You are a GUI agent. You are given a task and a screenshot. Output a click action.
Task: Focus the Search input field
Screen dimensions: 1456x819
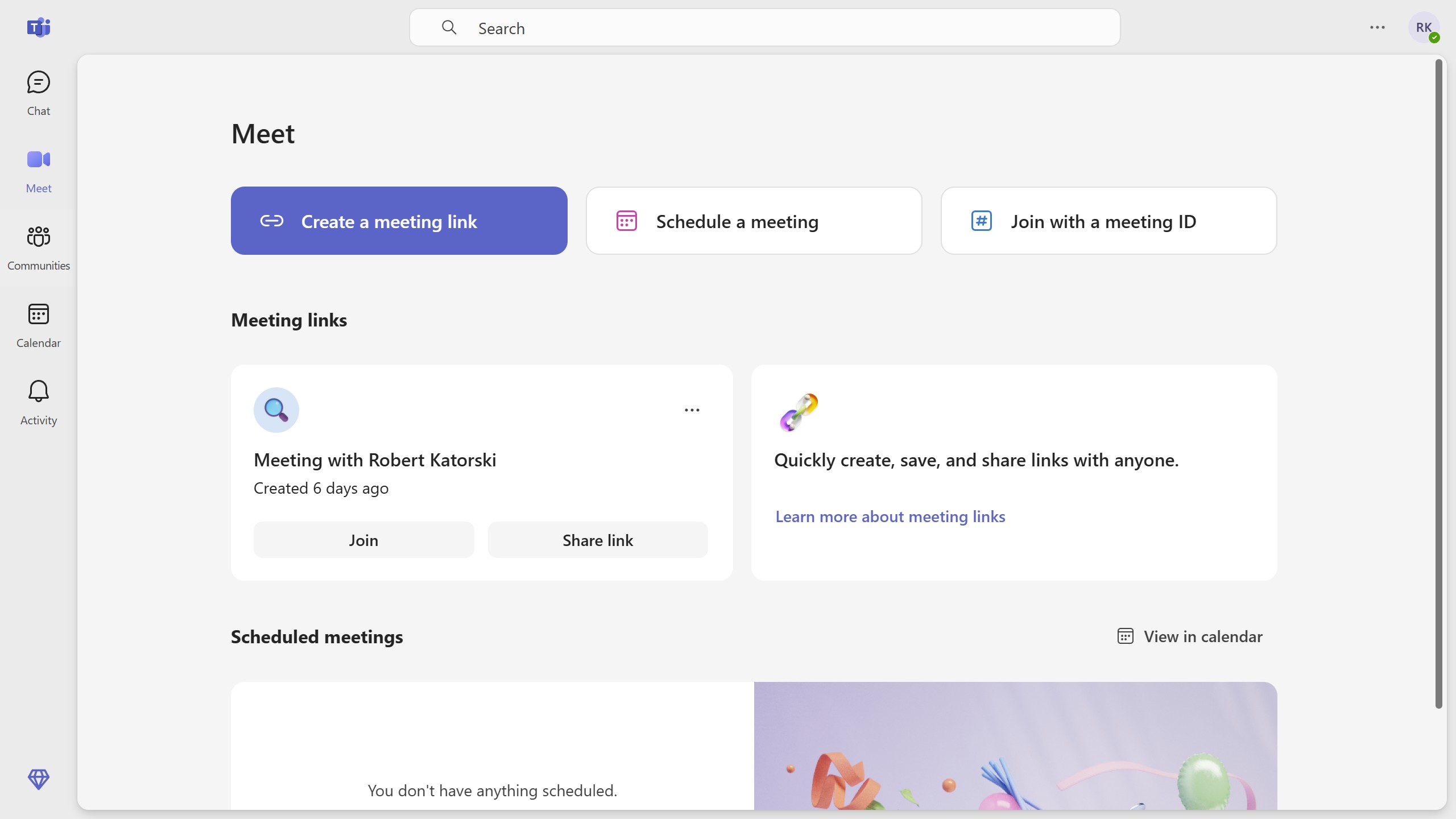(765, 27)
